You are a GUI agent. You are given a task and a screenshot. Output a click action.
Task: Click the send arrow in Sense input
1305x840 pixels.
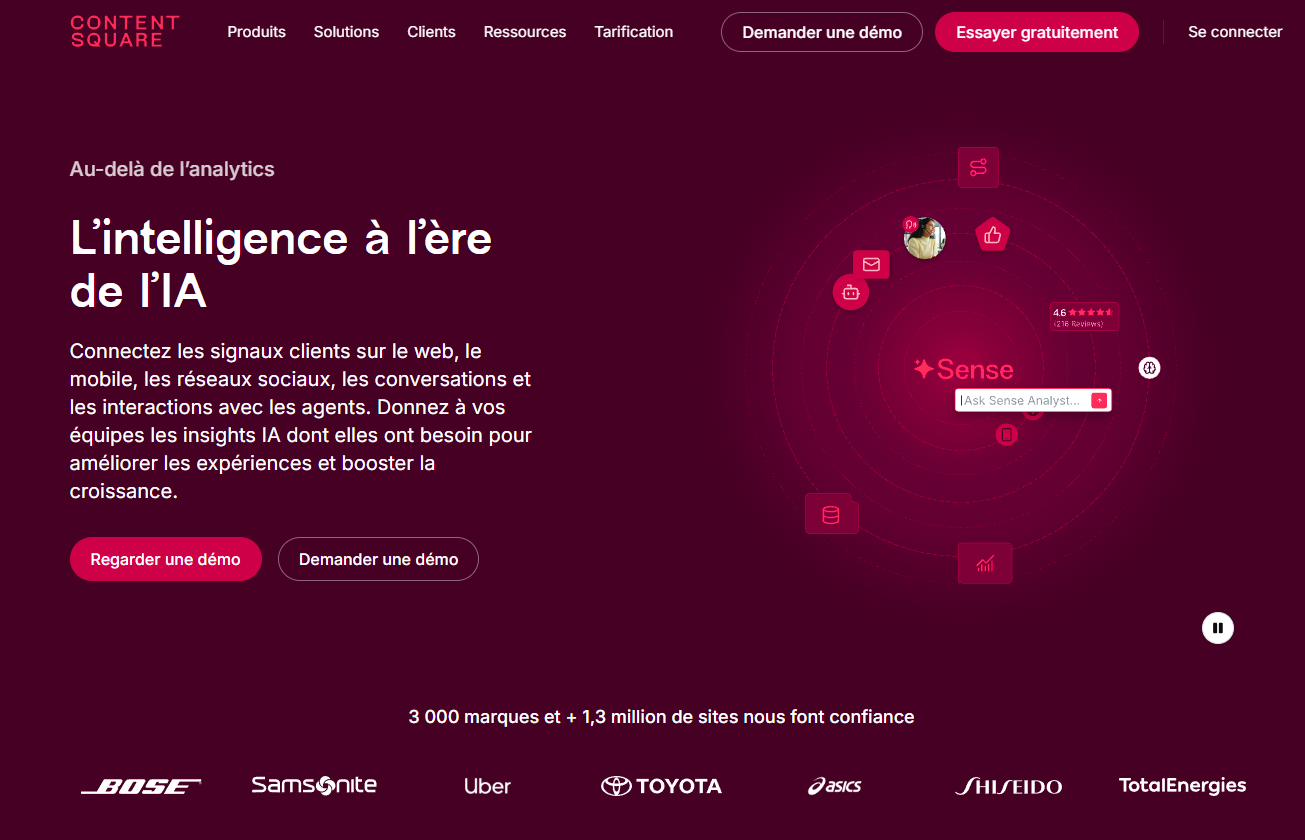1099,400
